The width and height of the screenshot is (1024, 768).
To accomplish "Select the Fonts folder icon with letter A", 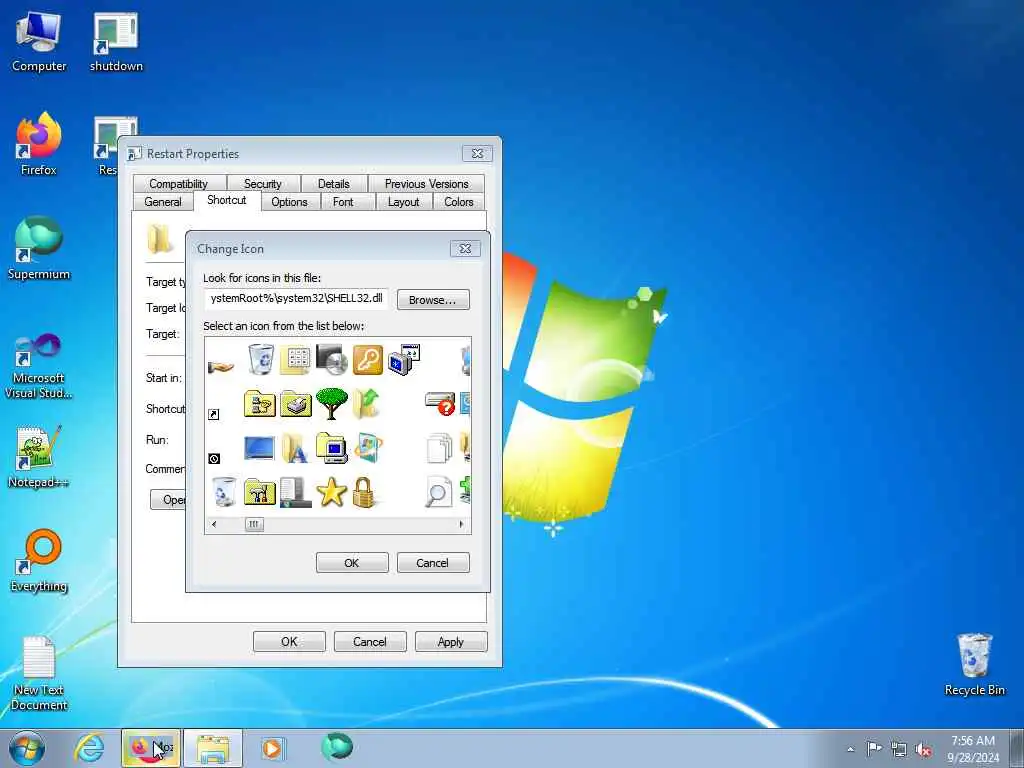I will coord(295,448).
